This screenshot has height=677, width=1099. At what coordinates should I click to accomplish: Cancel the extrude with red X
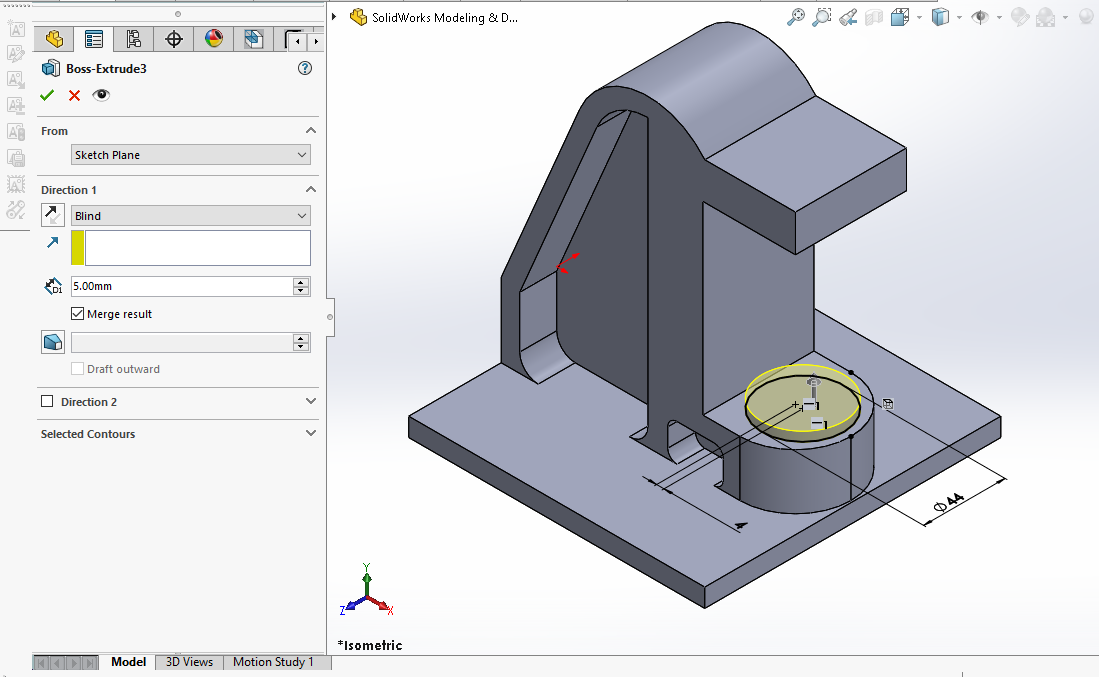pos(74,95)
